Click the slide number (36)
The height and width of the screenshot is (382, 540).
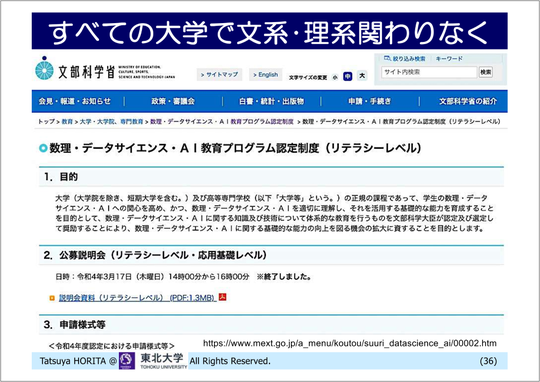tap(488, 361)
